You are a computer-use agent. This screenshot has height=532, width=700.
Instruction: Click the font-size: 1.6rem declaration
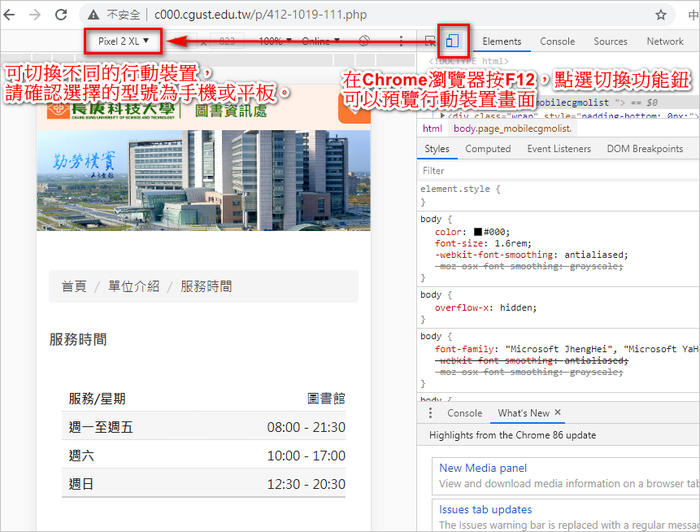pyautogui.click(x=483, y=243)
